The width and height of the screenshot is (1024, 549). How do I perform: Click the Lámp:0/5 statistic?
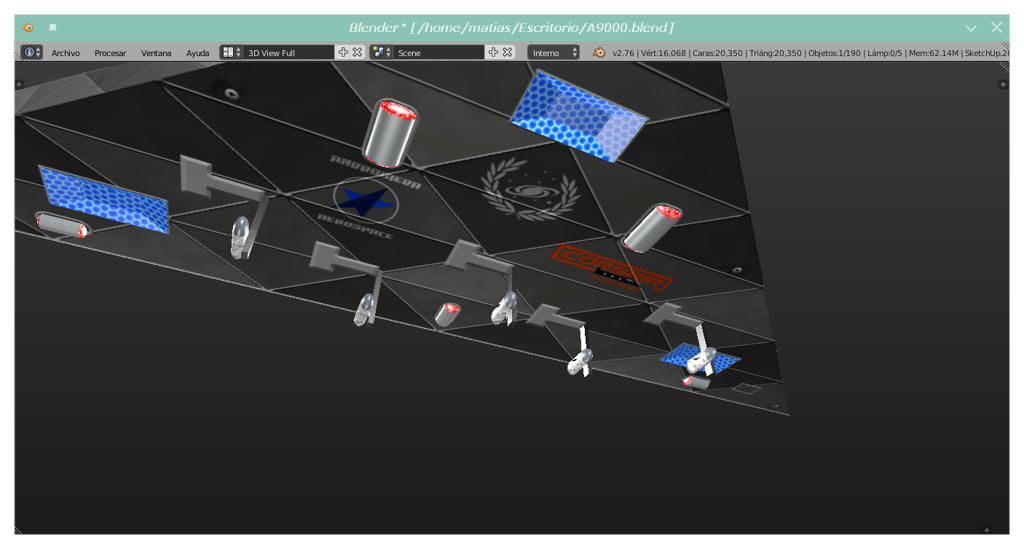point(884,53)
